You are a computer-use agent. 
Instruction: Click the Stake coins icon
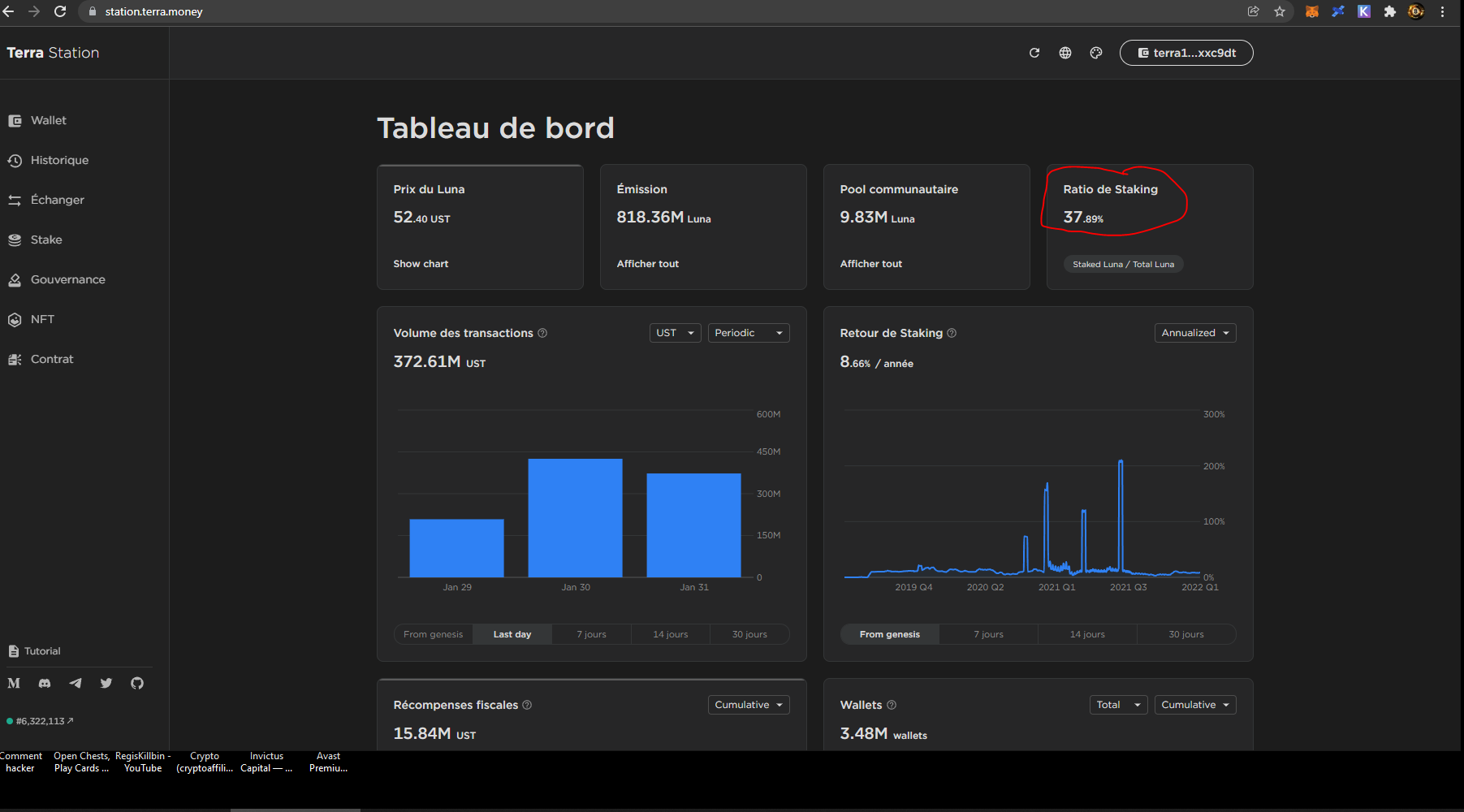(15, 240)
